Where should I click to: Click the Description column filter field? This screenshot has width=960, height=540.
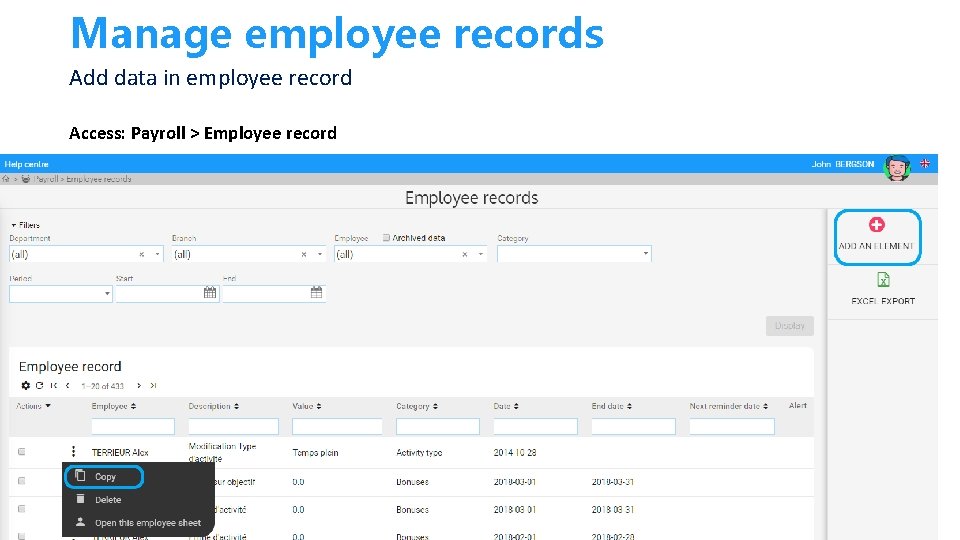(233, 426)
